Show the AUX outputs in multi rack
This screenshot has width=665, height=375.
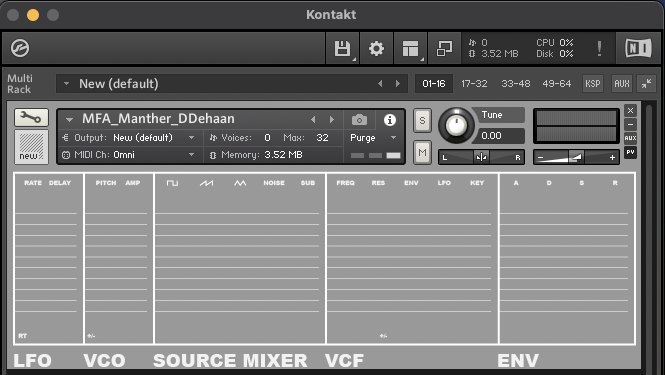[x=622, y=84]
